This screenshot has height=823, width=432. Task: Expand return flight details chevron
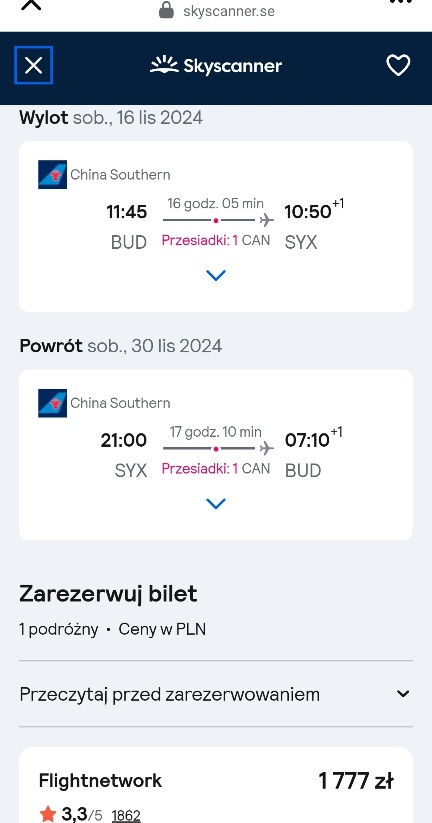point(216,503)
